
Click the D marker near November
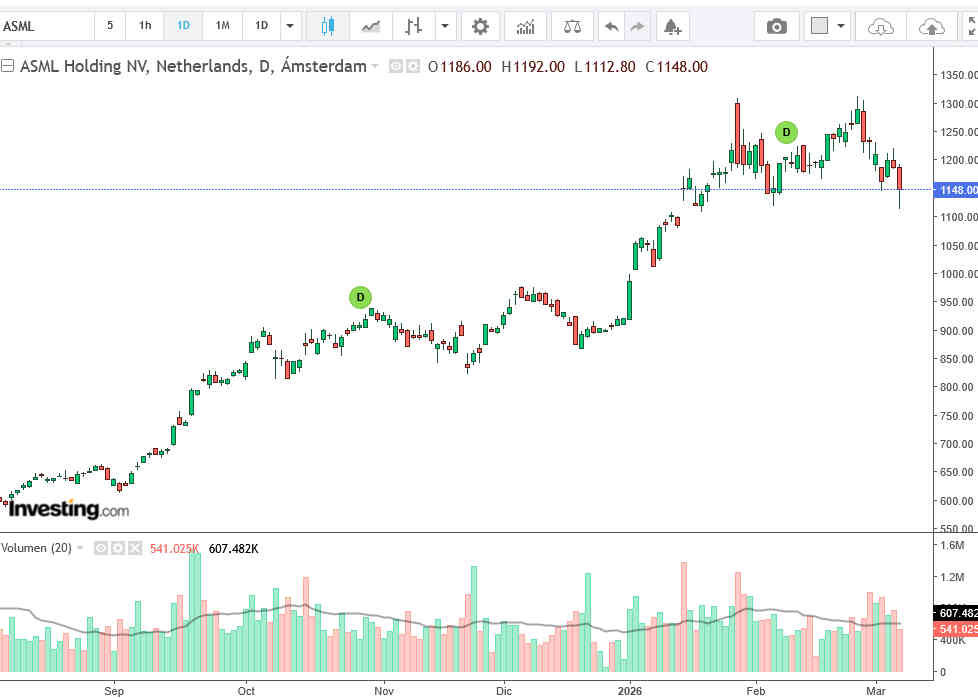pyautogui.click(x=360, y=297)
